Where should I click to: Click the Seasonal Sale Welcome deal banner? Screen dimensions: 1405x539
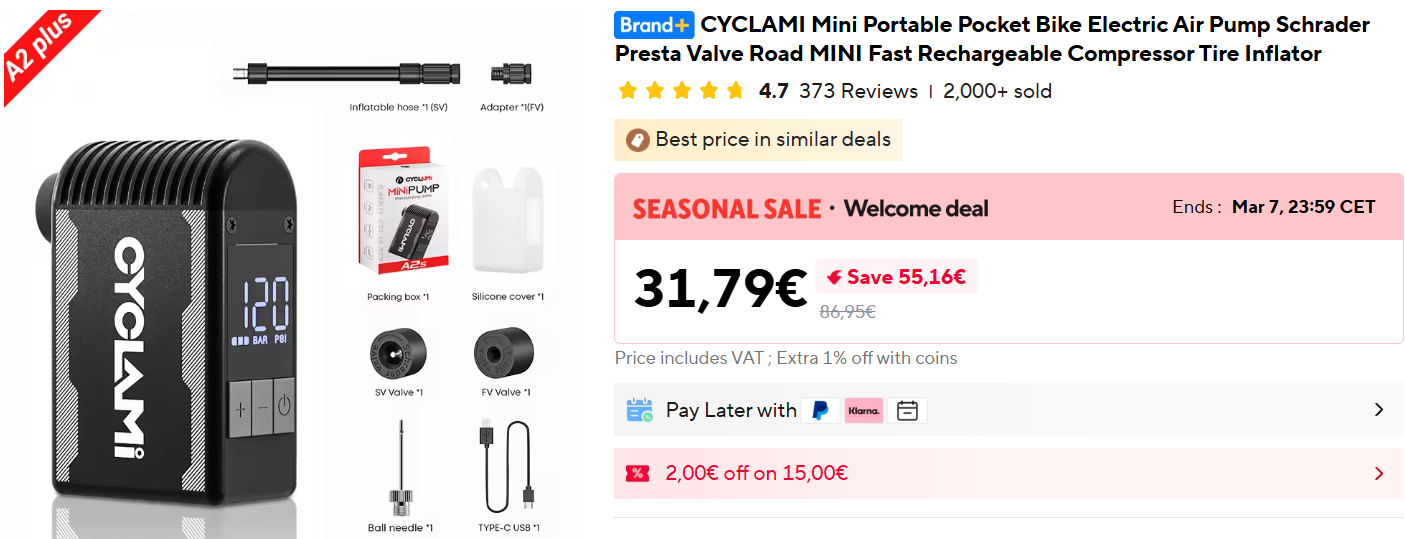810,209
